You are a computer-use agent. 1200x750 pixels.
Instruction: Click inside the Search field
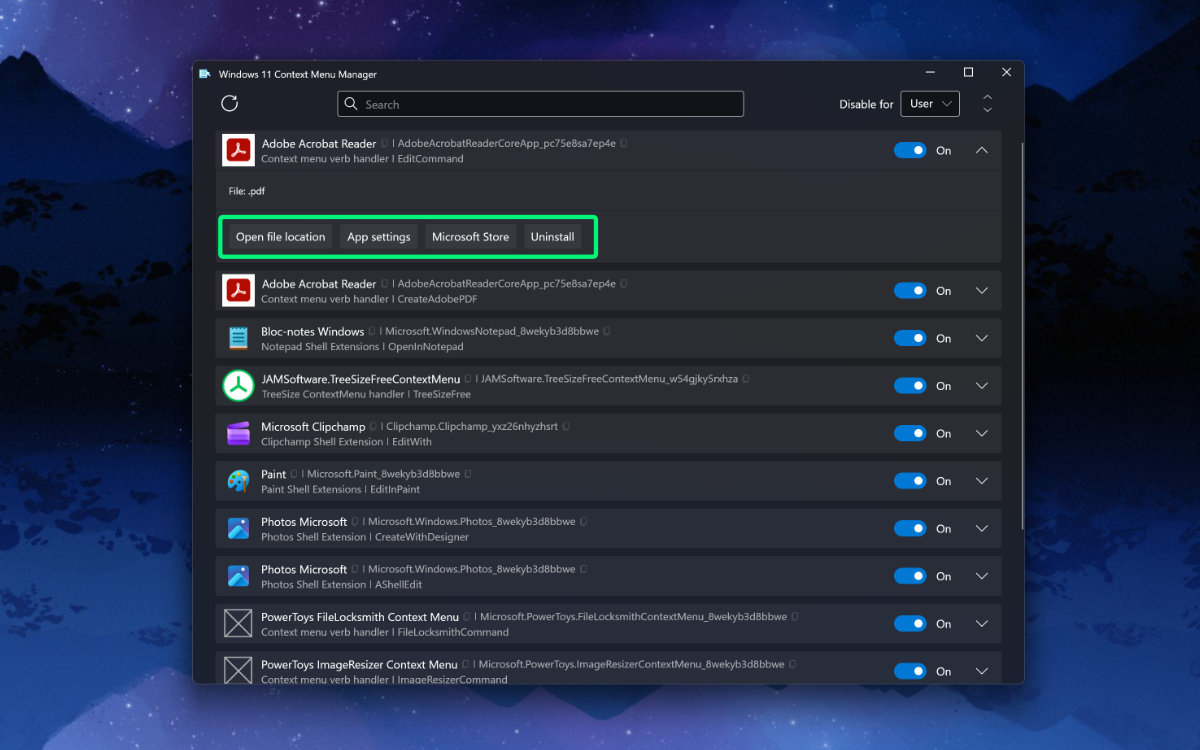[540, 103]
